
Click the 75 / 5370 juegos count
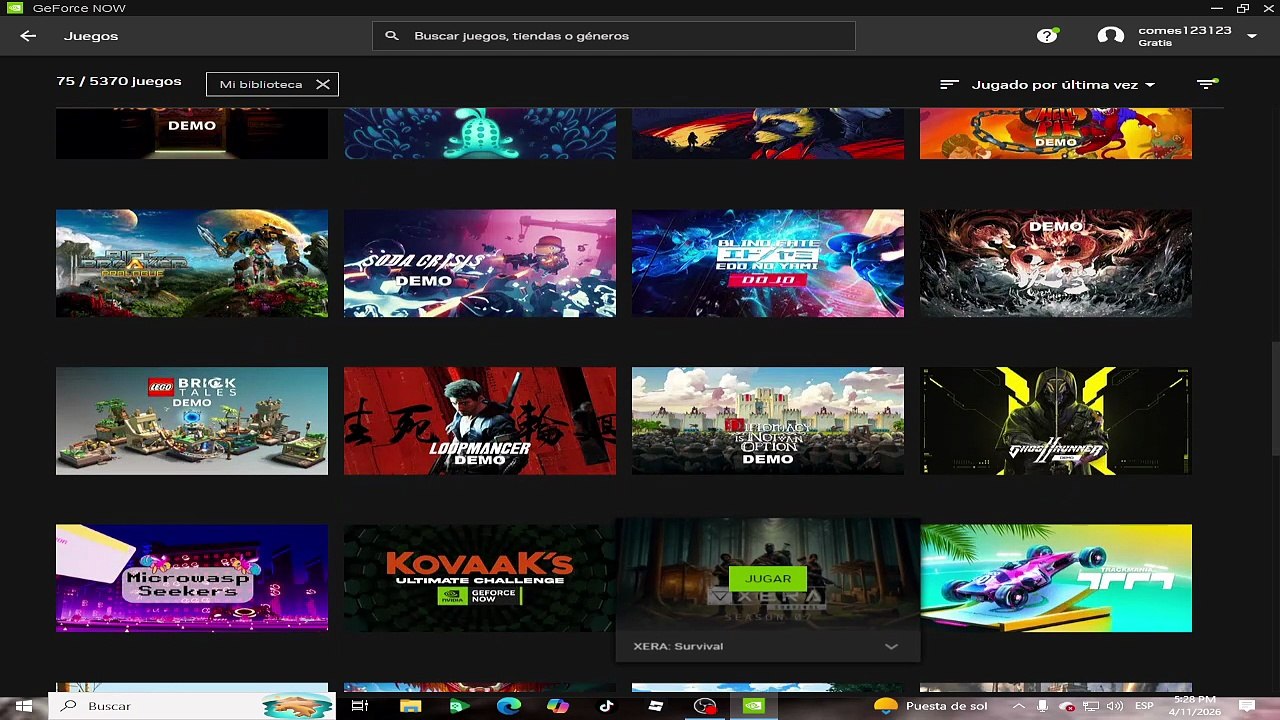[119, 81]
